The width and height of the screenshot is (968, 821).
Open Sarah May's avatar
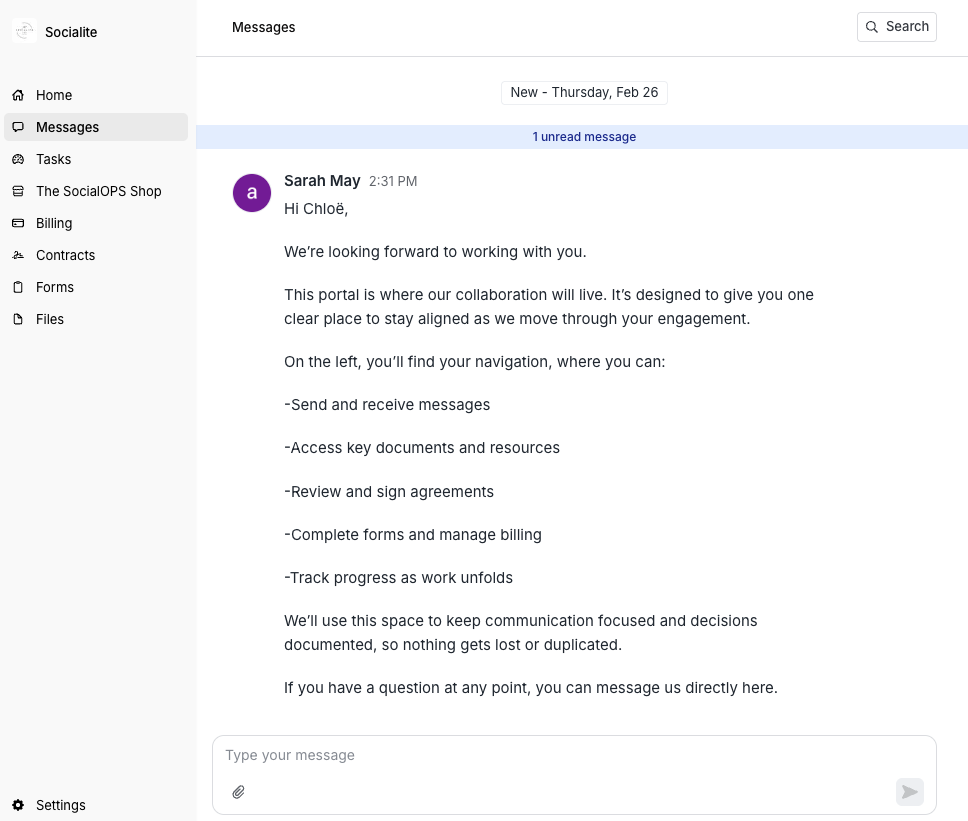point(251,192)
